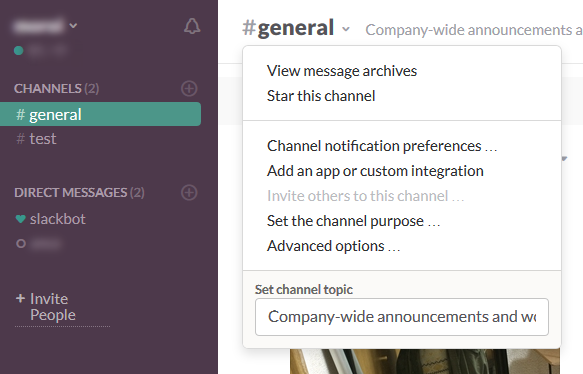Open Channel notification preferences
The height and width of the screenshot is (374, 583).
click(x=382, y=146)
